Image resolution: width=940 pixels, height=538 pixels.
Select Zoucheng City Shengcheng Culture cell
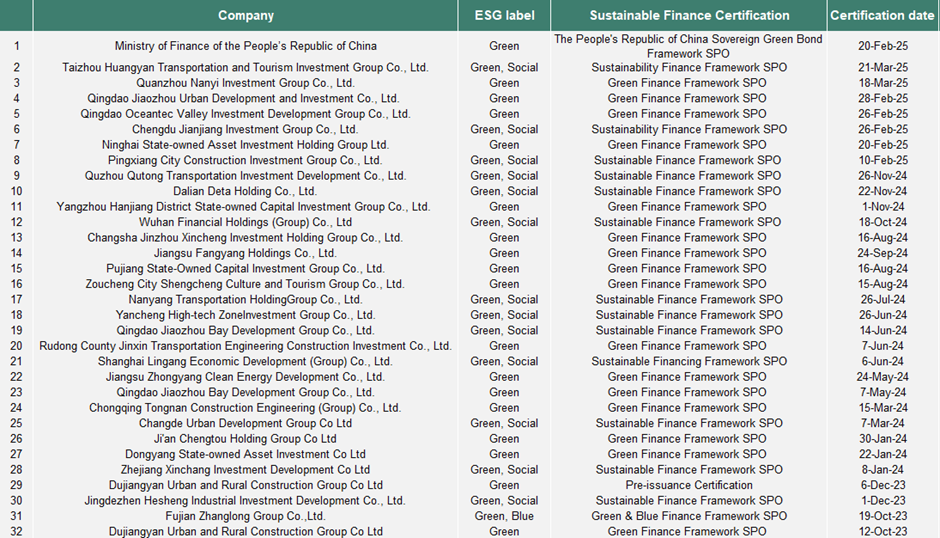[x=245, y=284]
